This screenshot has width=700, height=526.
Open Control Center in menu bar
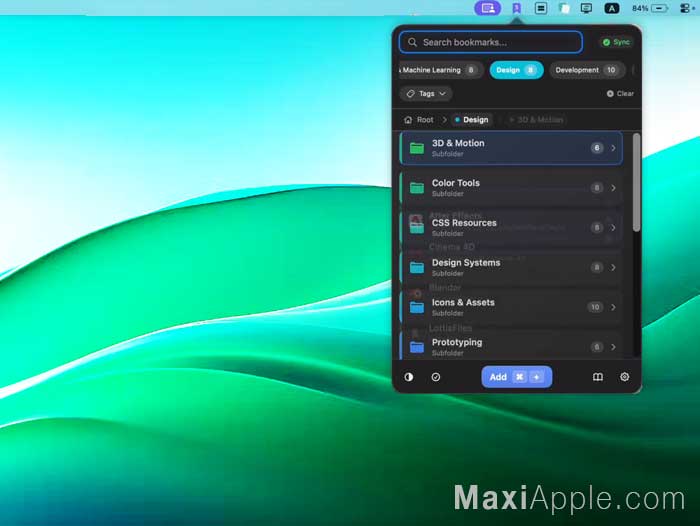[686, 8]
